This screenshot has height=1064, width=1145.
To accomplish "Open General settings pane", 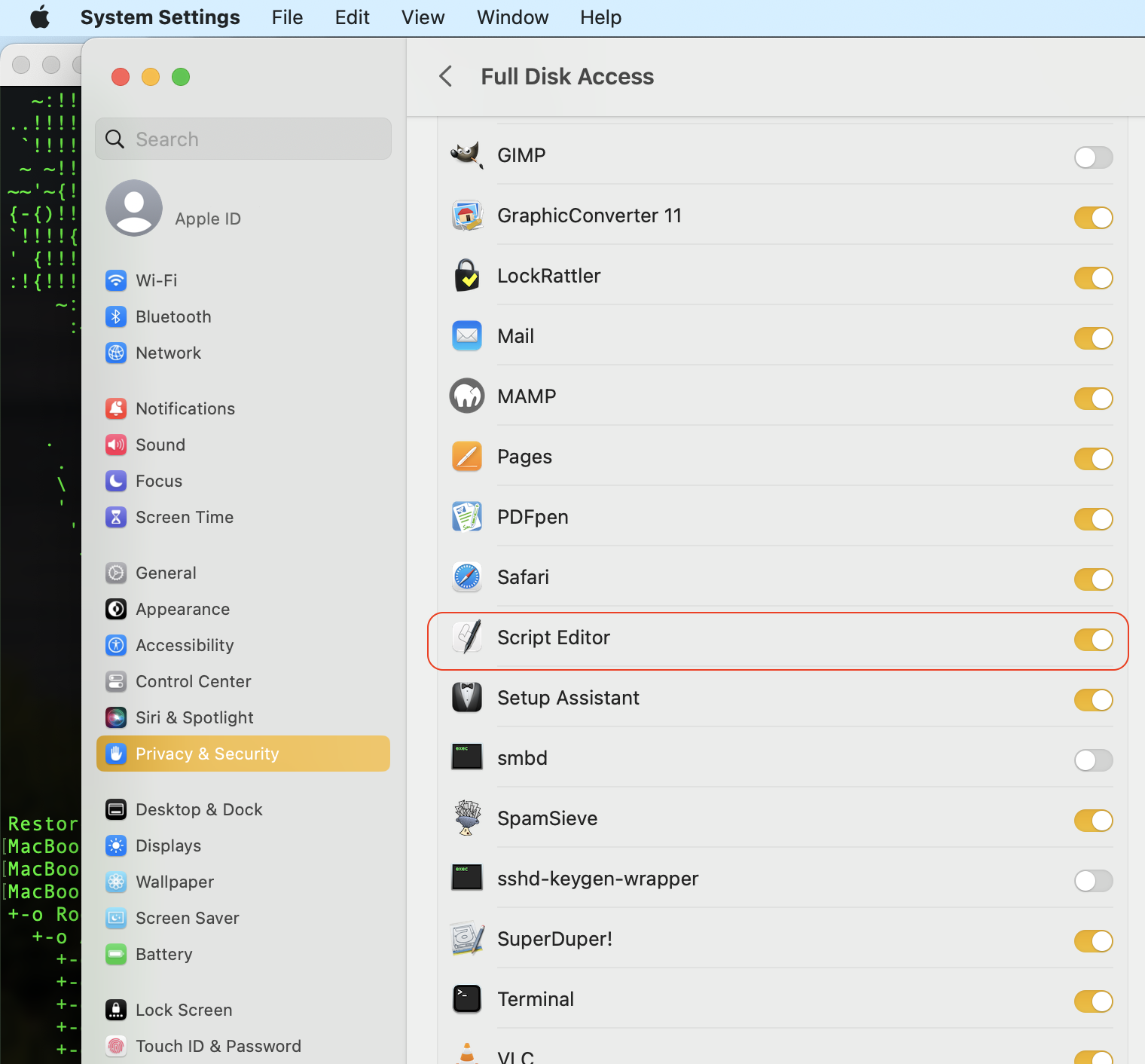I will coord(243,573).
